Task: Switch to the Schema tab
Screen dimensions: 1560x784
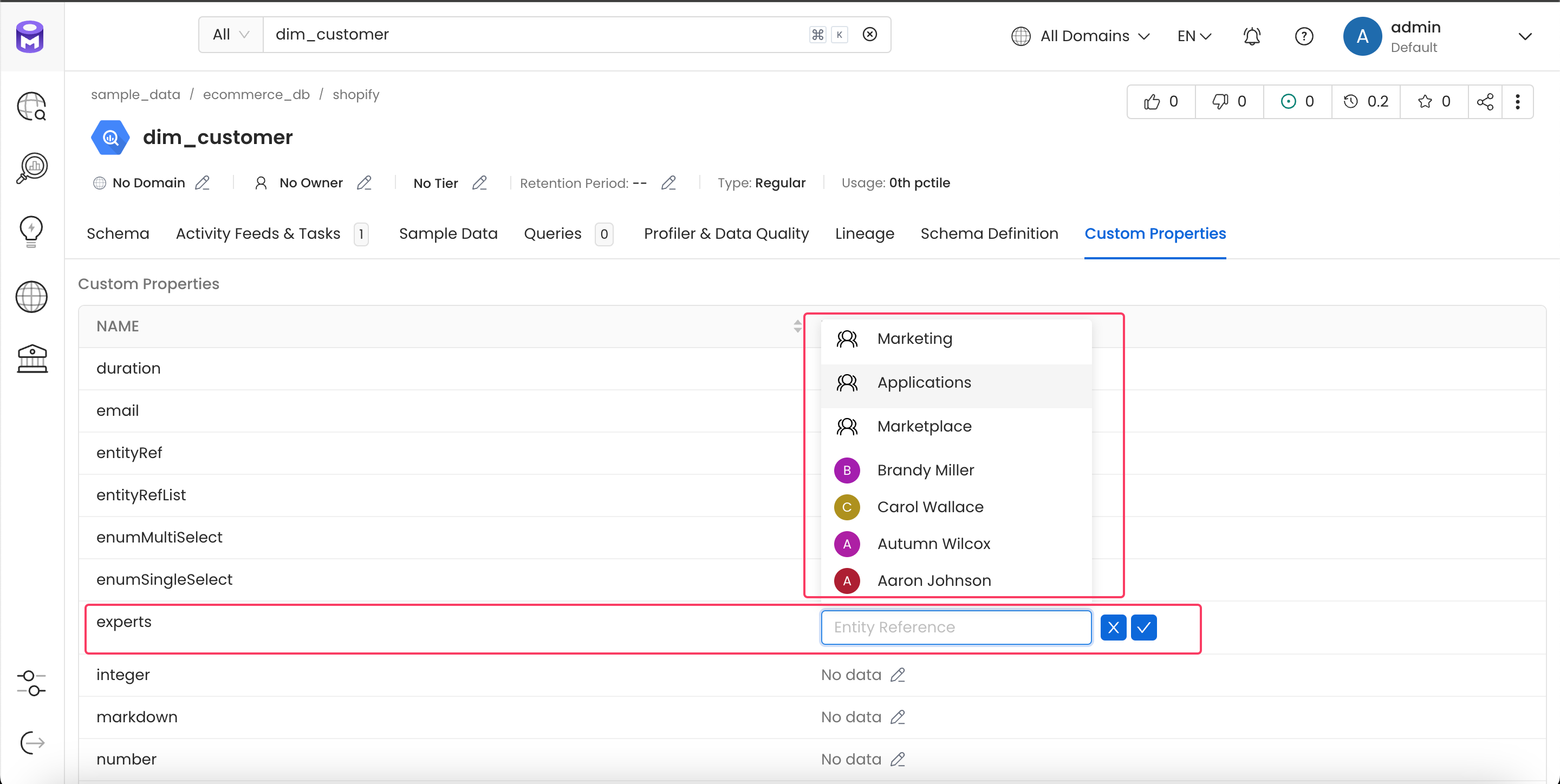Action: pos(118,233)
